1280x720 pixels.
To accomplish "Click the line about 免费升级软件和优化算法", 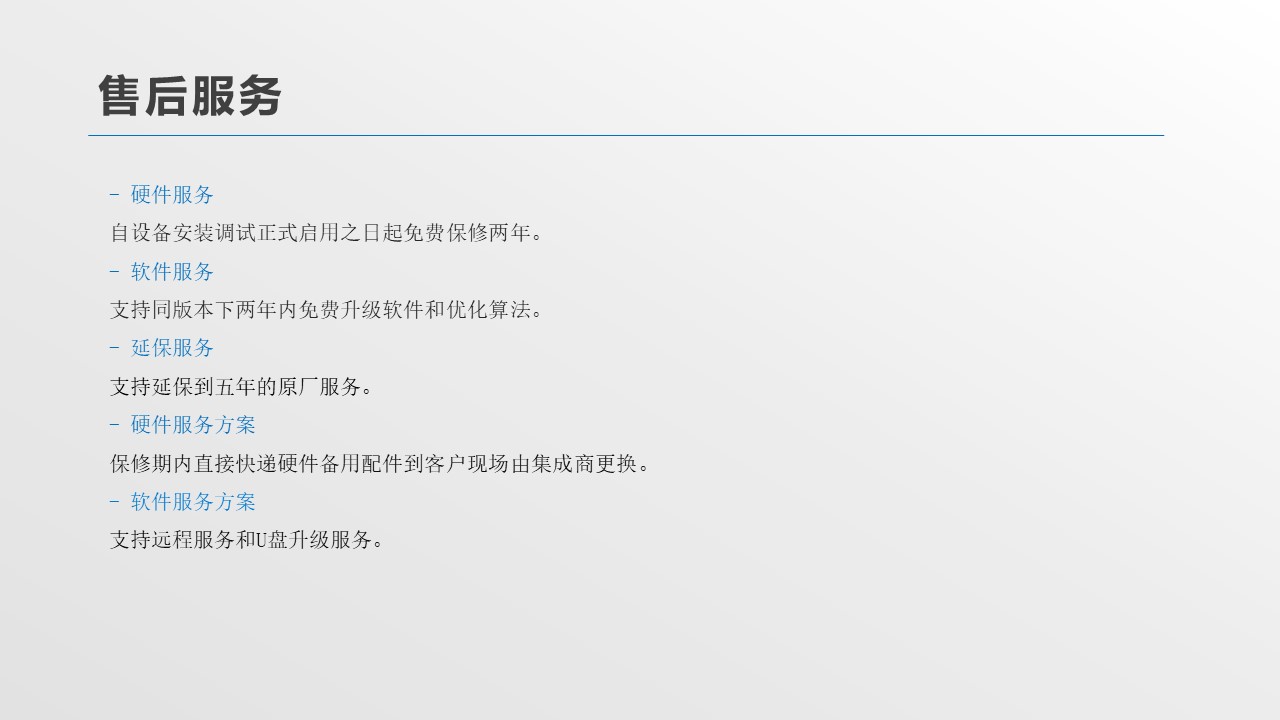I will tap(327, 310).
